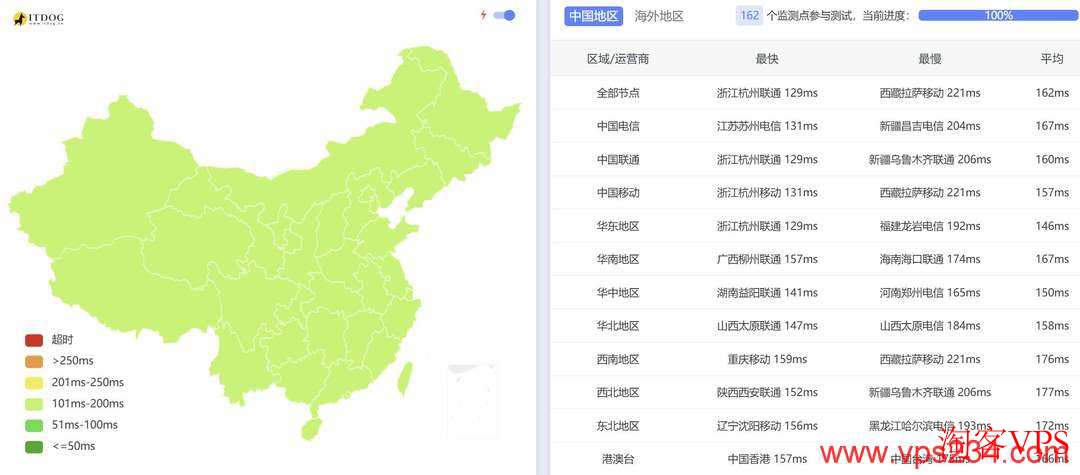Image resolution: width=1080 pixels, height=475 pixels.
Task: Click the 51ms-100ms legend swatch
Action: 34,425
